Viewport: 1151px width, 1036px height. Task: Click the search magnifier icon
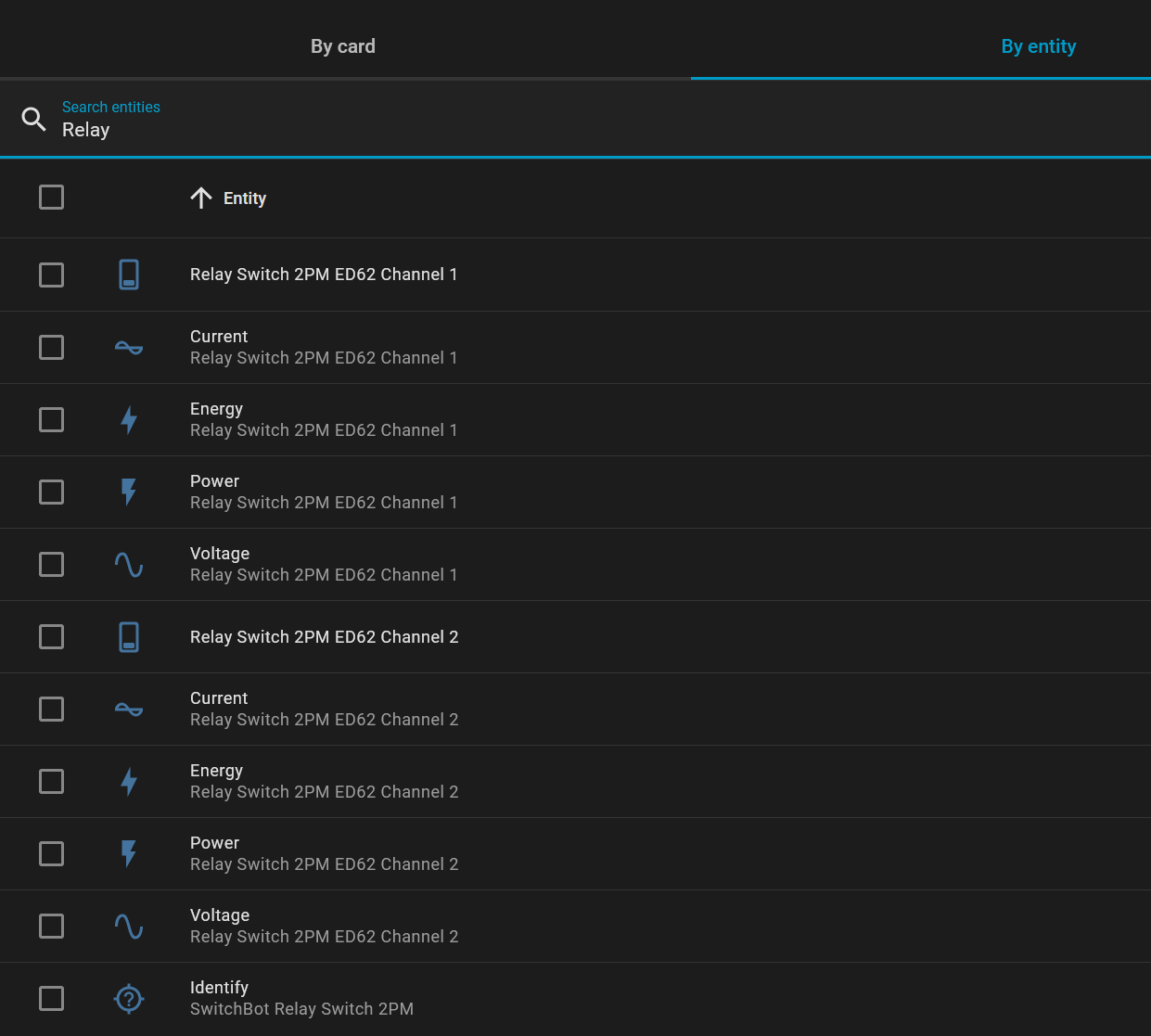click(x=34, y=119)
